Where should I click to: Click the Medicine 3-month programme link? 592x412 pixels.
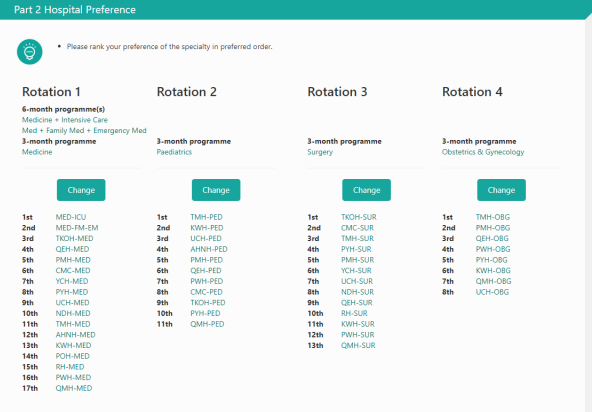(37, 152)
